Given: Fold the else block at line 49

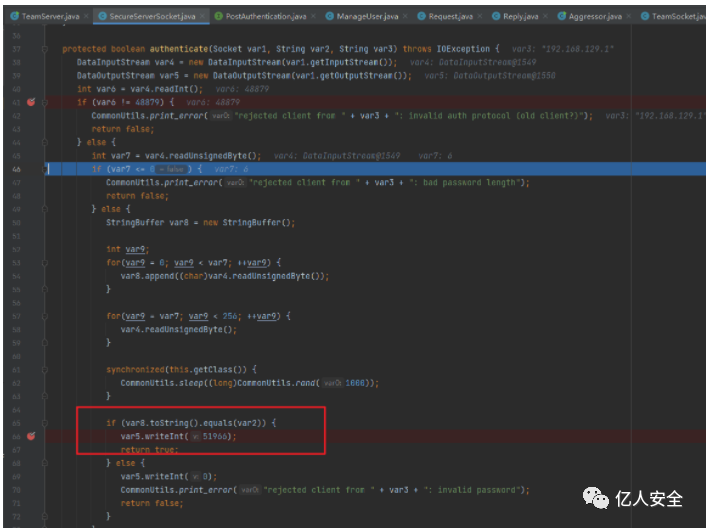Looking at the screenshot, I should [45, 209].
